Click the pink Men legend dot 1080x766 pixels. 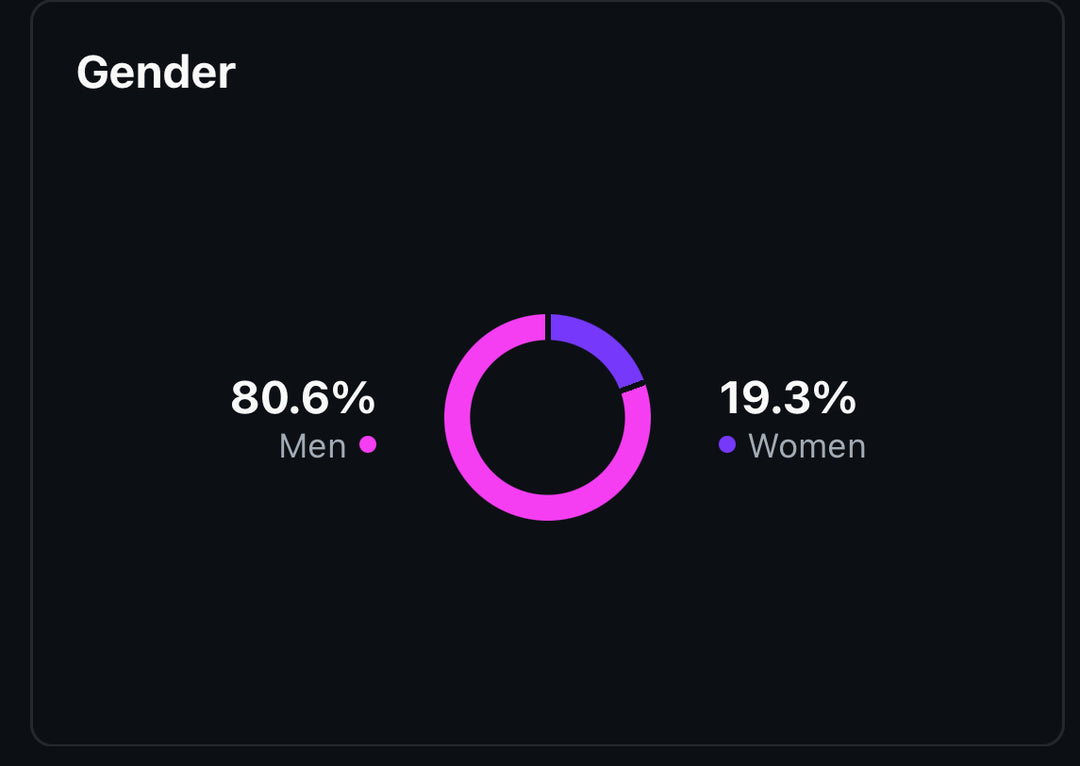[x=368, y=444]
